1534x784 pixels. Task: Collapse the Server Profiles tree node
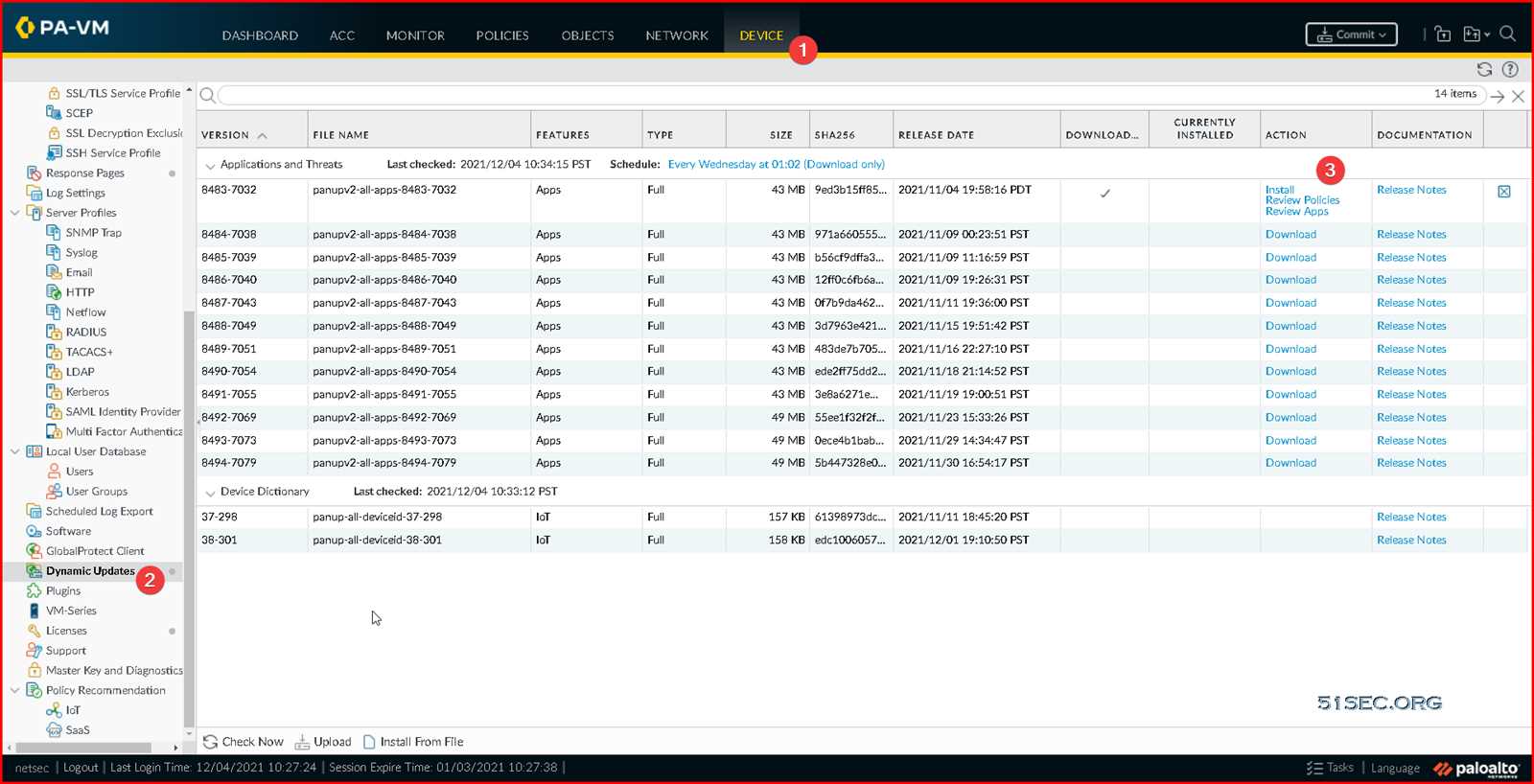(x=14, y=213)
